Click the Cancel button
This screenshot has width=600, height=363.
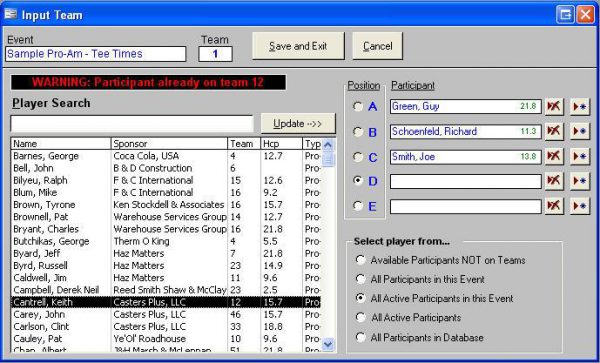377,46
